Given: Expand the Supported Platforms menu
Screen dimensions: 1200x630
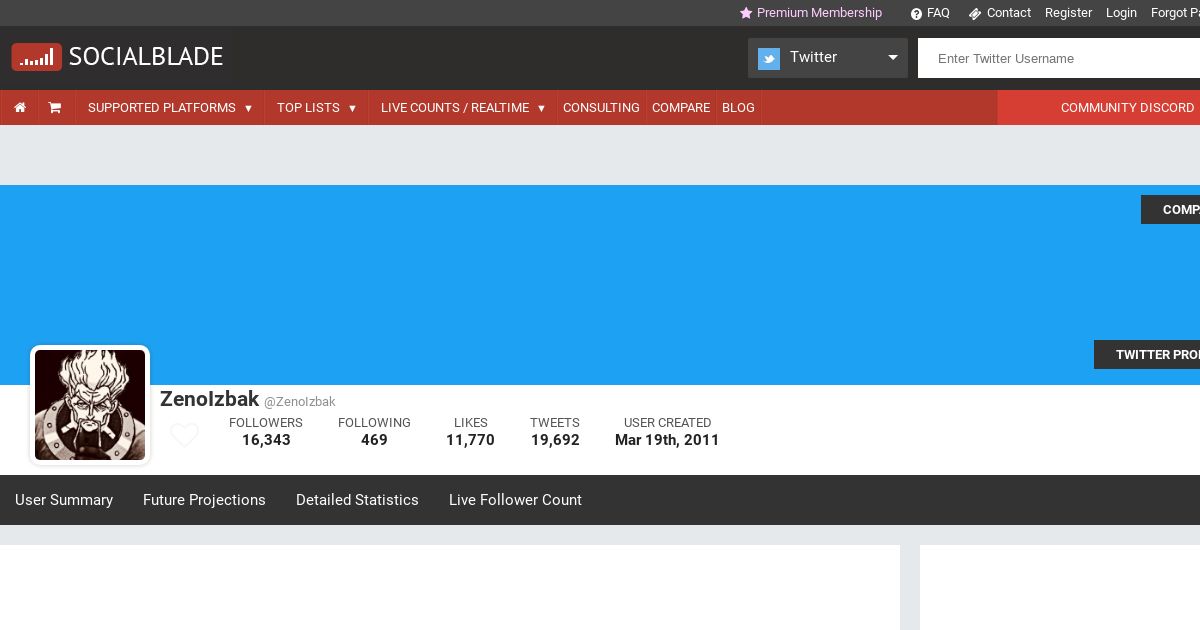Looking at the screenshot, I should (170, 108).
